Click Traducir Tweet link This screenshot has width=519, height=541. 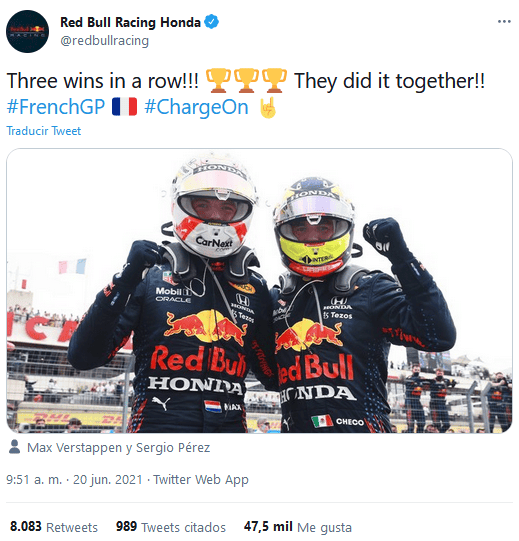coord(43,131)
